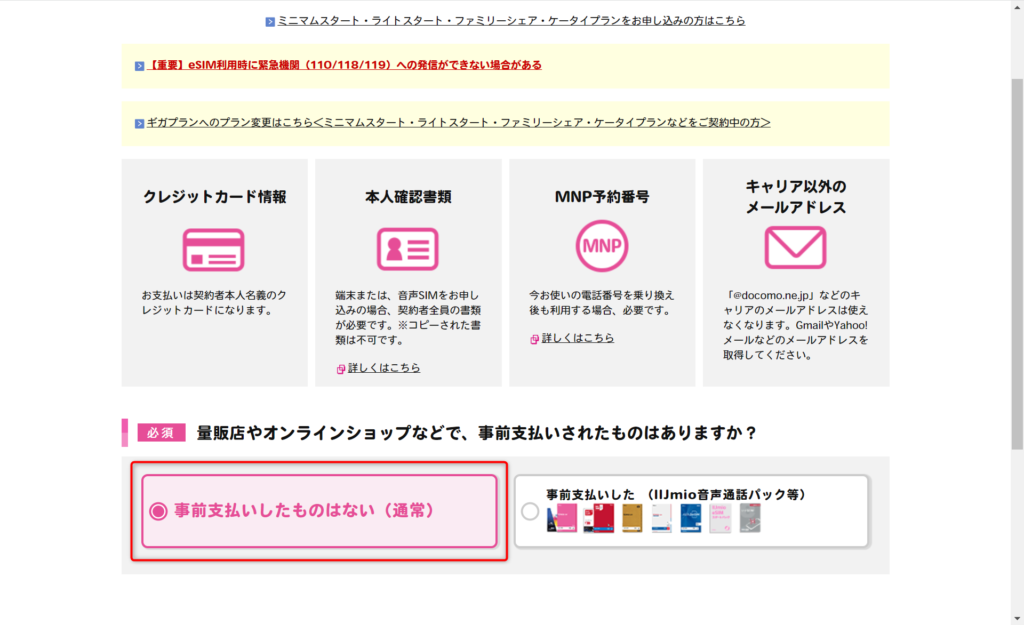Image resolution: width=1024 pixels, height=625 pixels.
Task: Click the round MNP icon
Action: (x=601, y=246)
